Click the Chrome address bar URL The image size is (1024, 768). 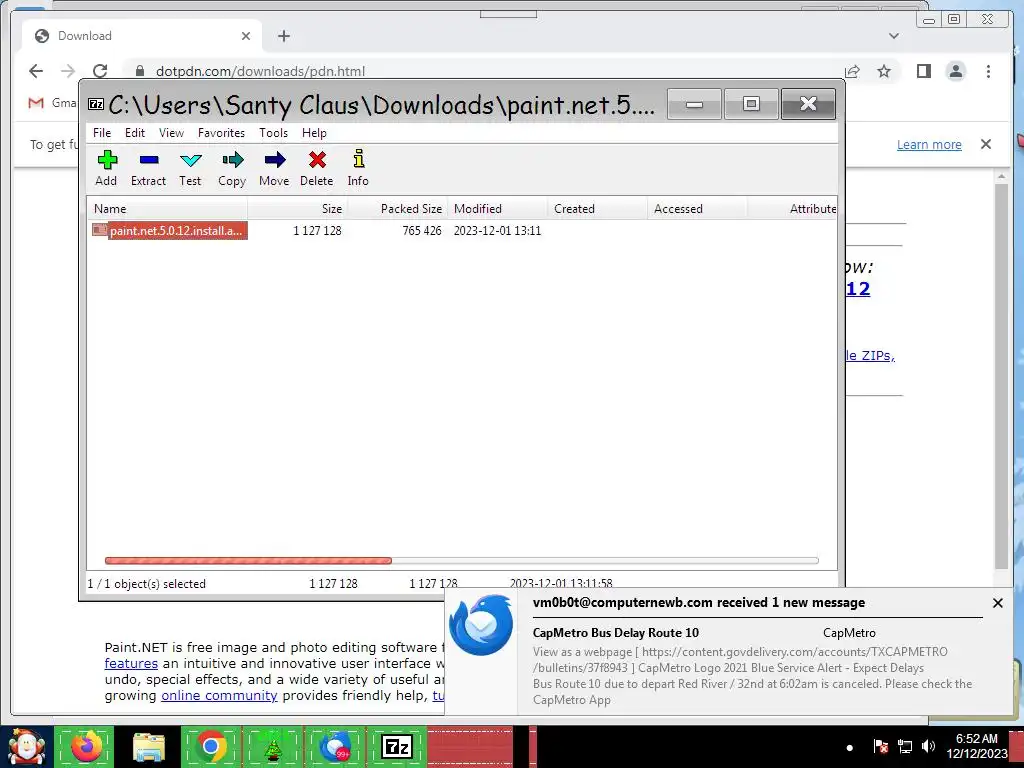pyautogui.click(x=260, y=71)
